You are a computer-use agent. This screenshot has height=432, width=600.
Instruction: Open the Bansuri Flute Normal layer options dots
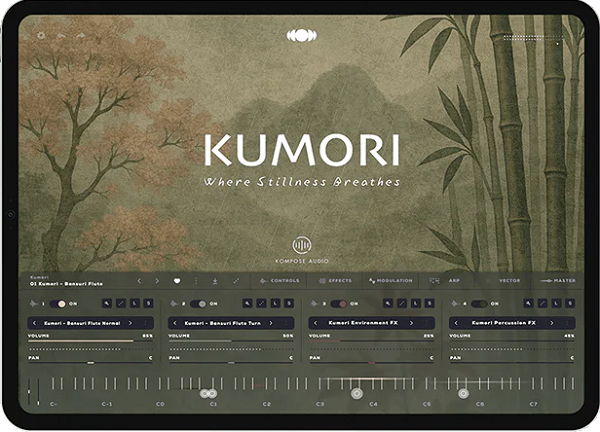(x=145, y=323)
